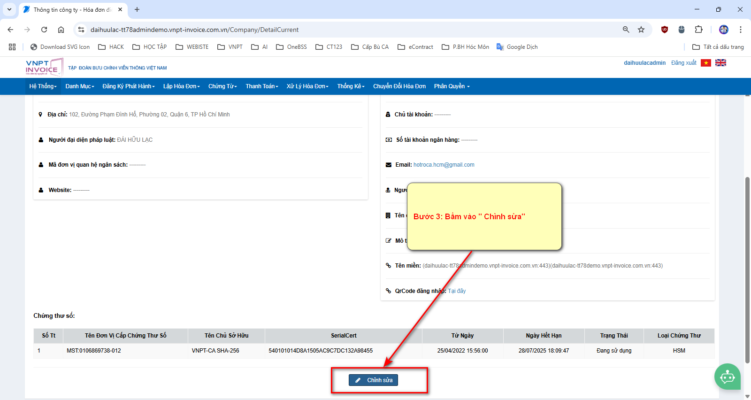
Task: Open Google Dịch bookmark
Action: 517,47
